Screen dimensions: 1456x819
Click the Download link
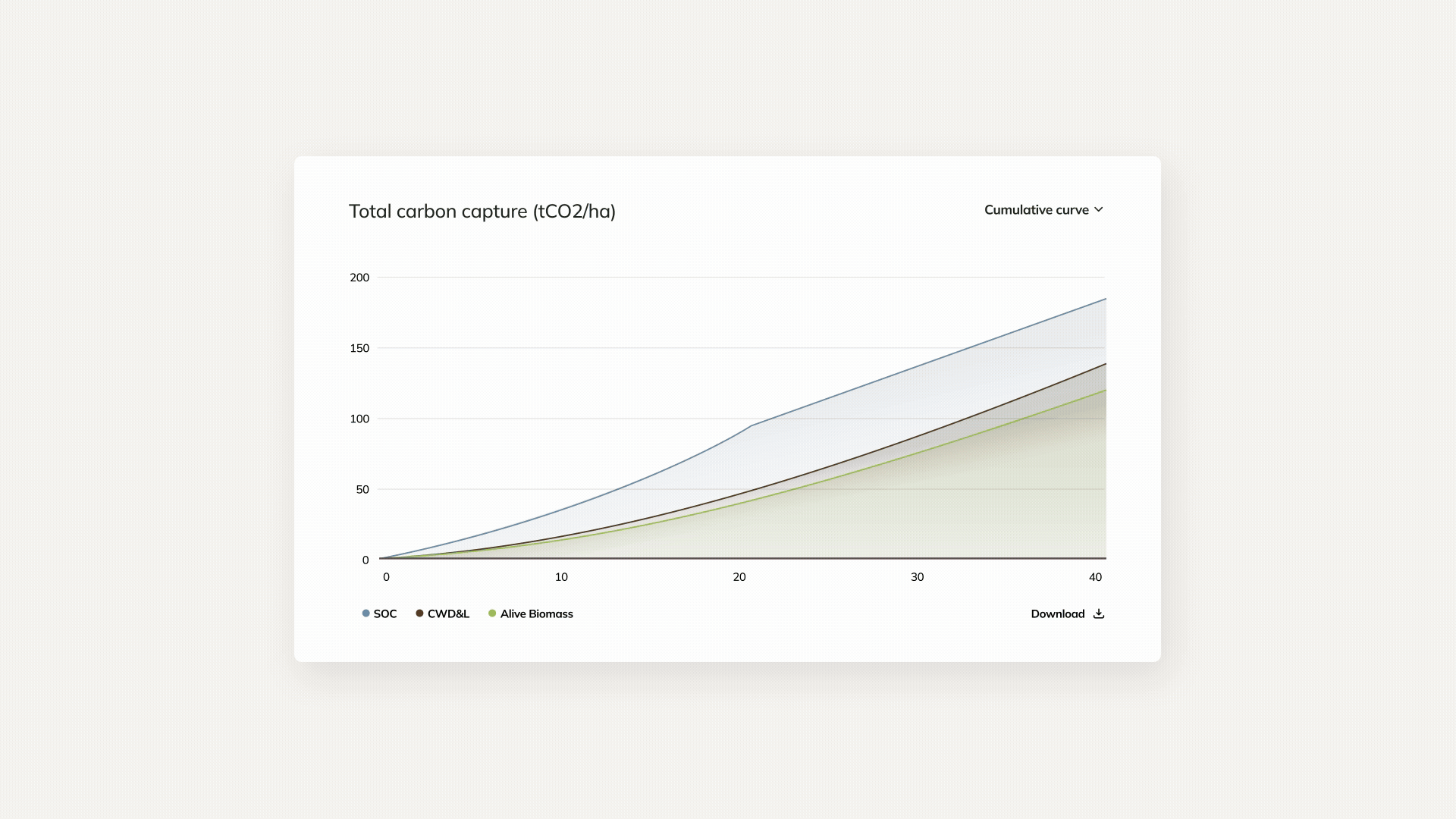(1059, 614)
